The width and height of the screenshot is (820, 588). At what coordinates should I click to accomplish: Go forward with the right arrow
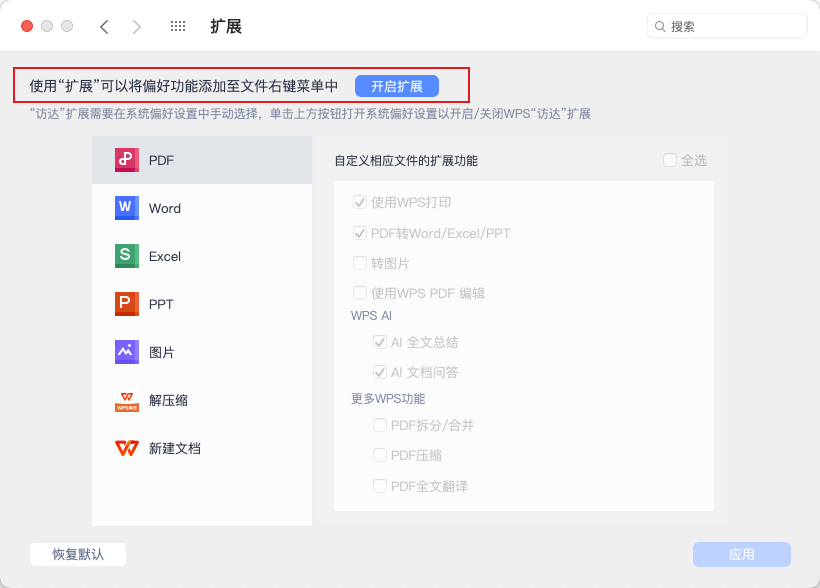pos(136,27)
